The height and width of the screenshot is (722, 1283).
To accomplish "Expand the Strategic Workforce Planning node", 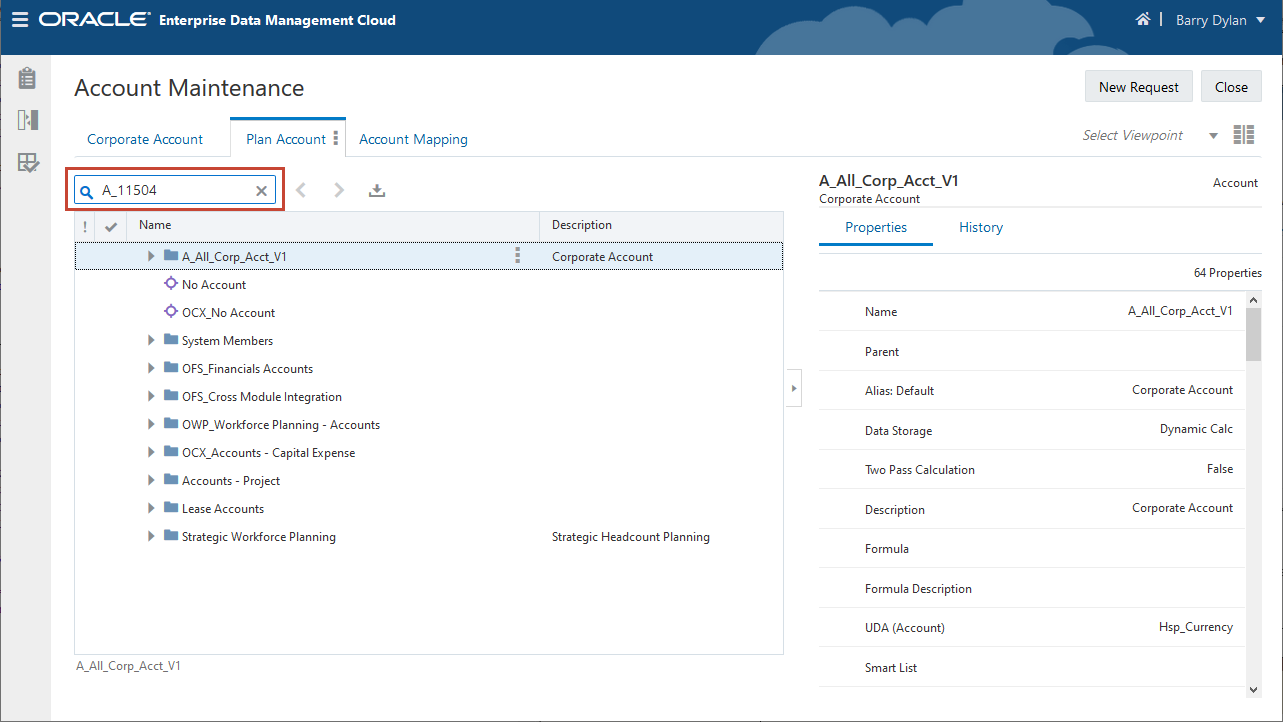I will (151, 537).
